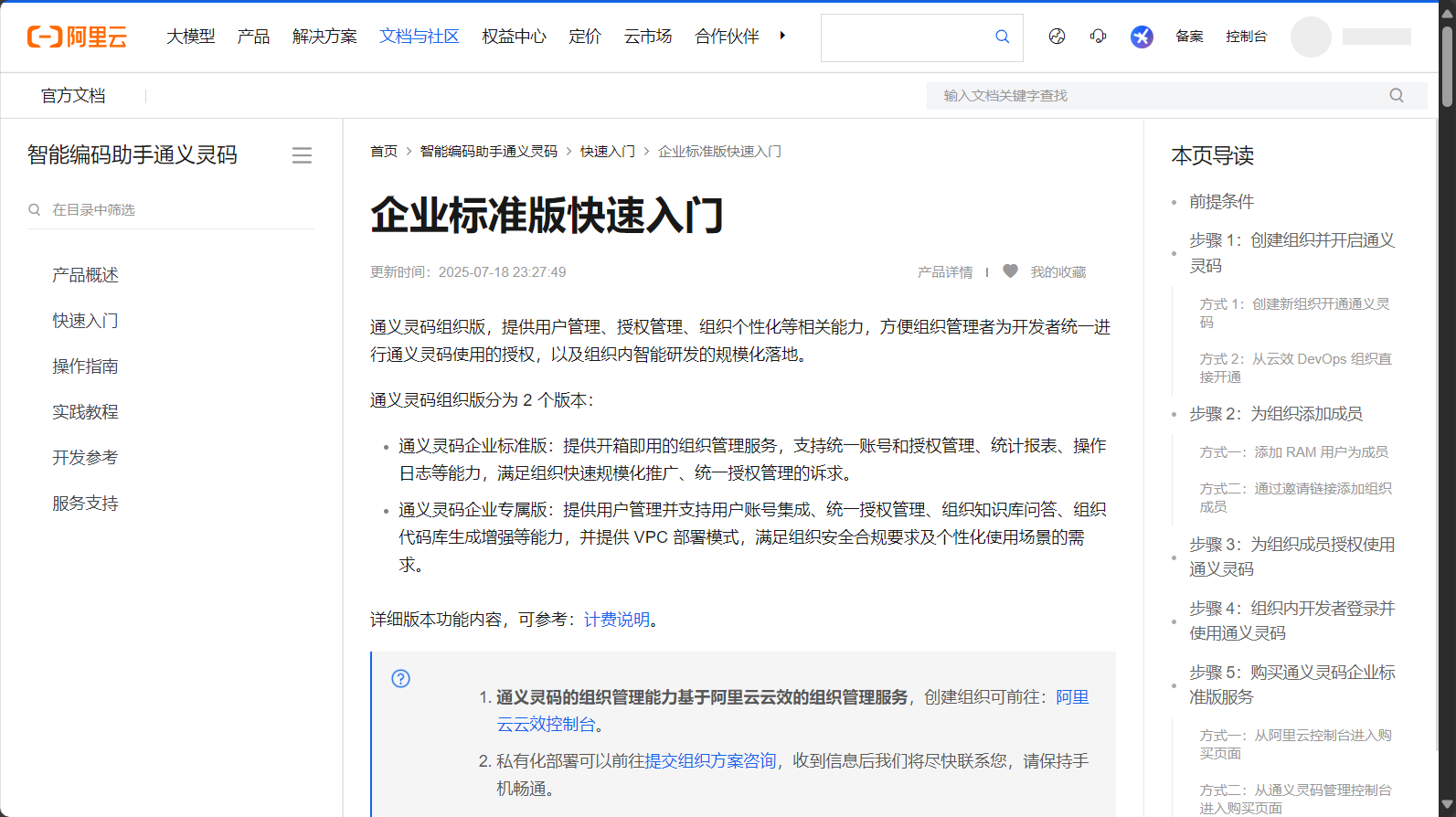Click the 企业标准版快速入门 page title
The height and width of the screenshot is (817, 1456).
pos(547,216)
